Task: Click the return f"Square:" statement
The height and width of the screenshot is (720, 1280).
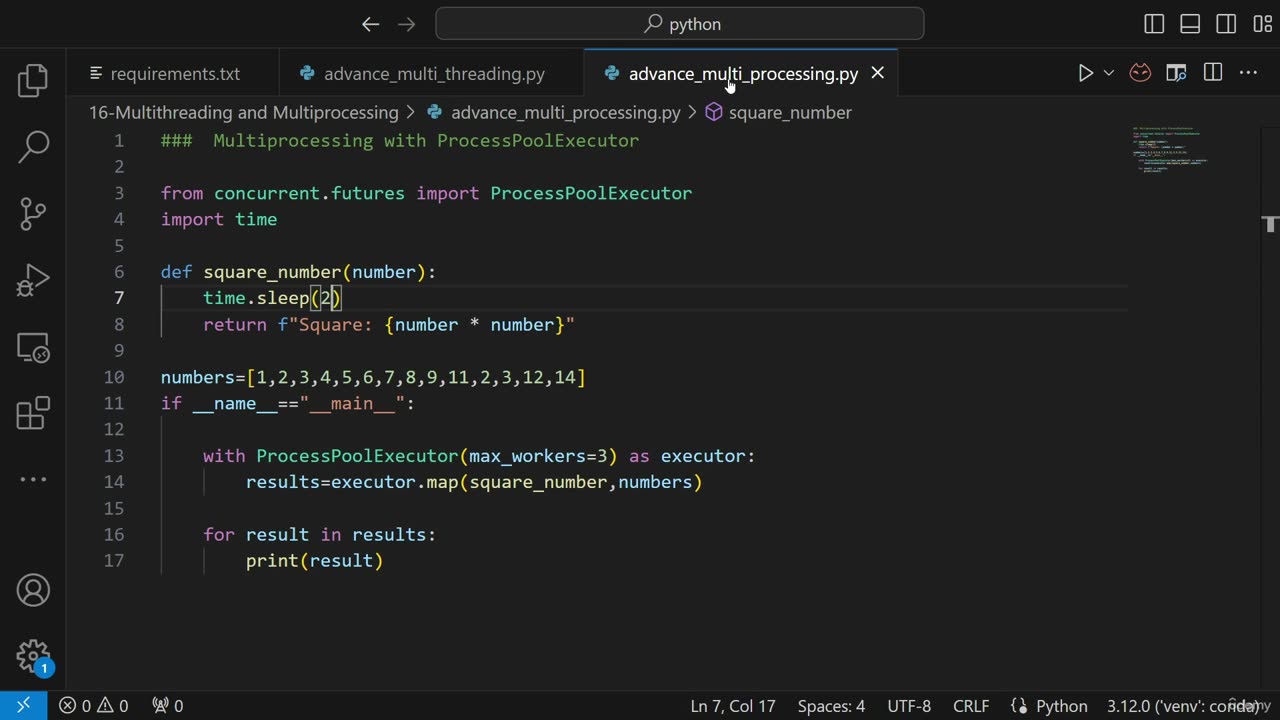Action: tap(389, 324)
